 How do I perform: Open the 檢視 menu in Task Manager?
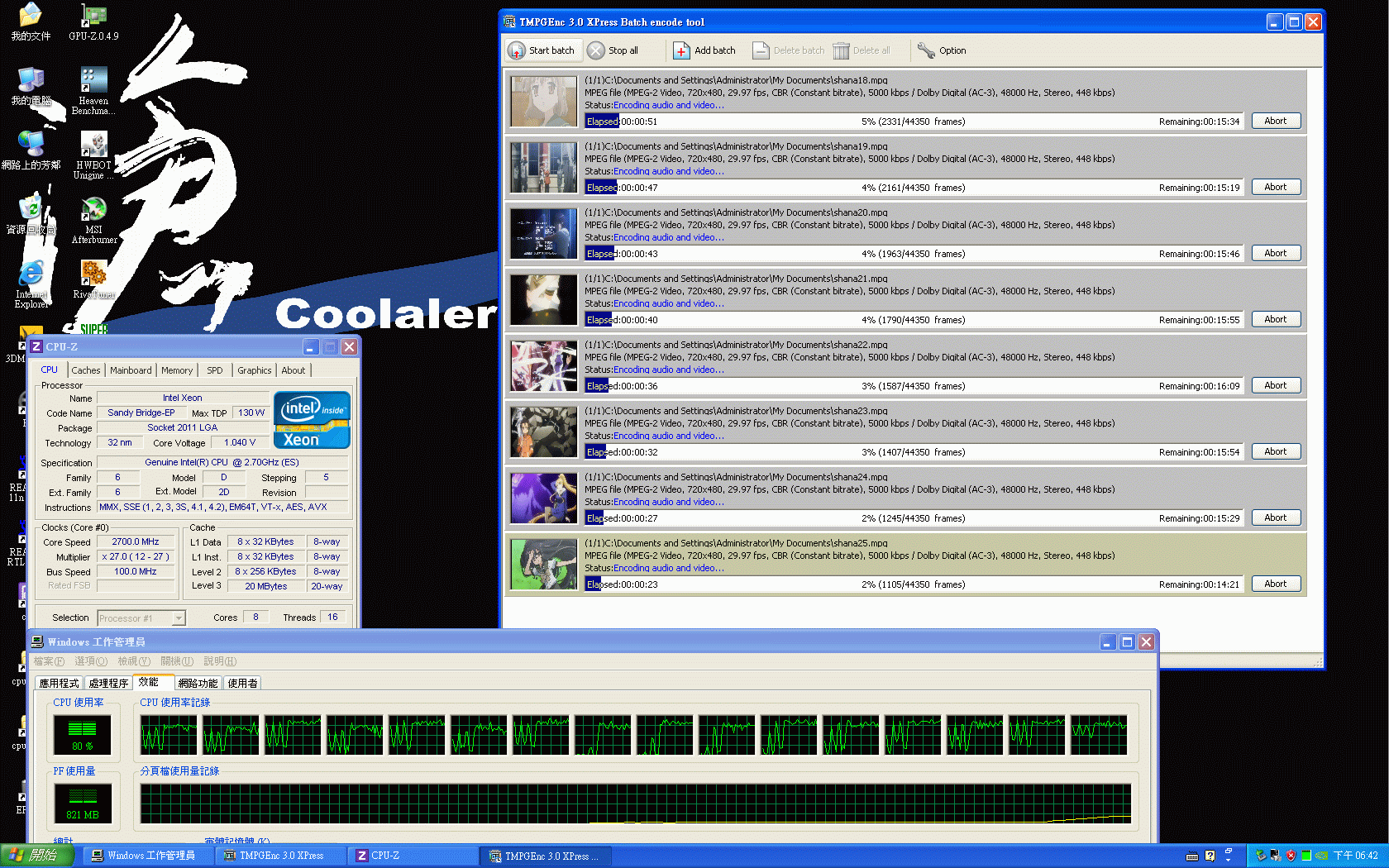tap(133, 661)
